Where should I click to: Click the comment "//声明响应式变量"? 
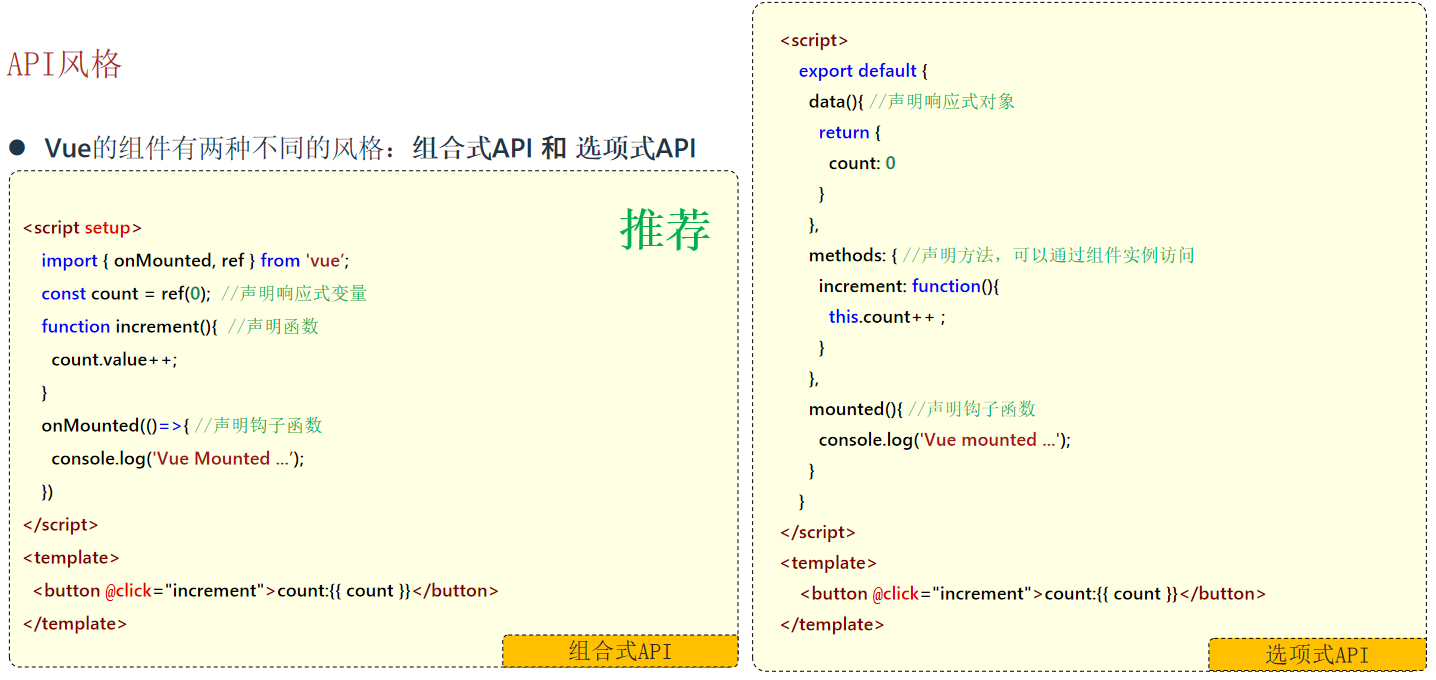[294, 294]
